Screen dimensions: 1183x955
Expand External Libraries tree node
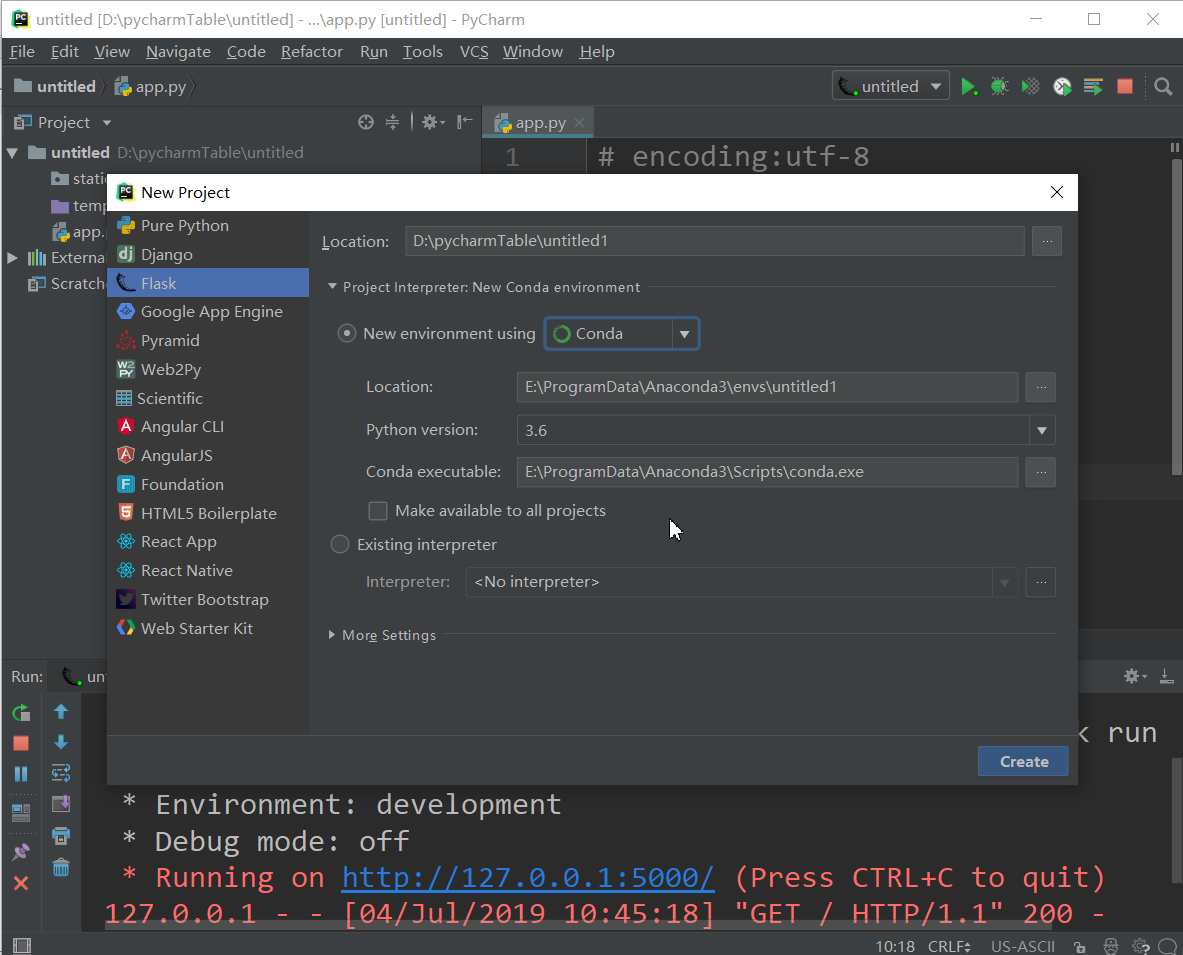(12, 257)
